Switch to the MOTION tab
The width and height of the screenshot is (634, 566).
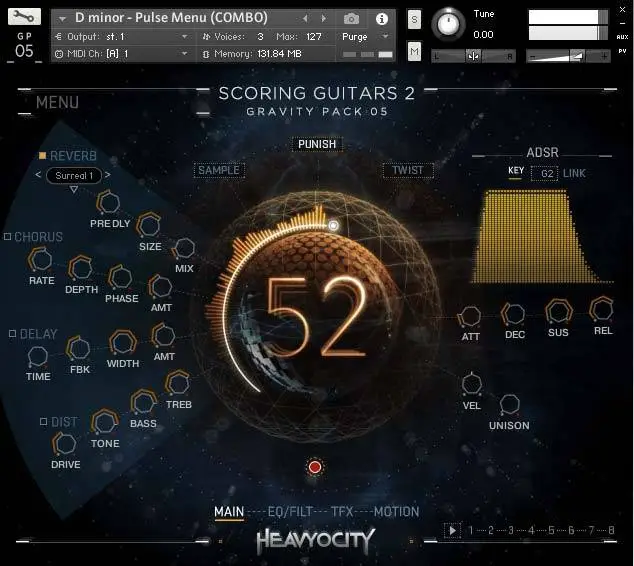coord(396,512)
